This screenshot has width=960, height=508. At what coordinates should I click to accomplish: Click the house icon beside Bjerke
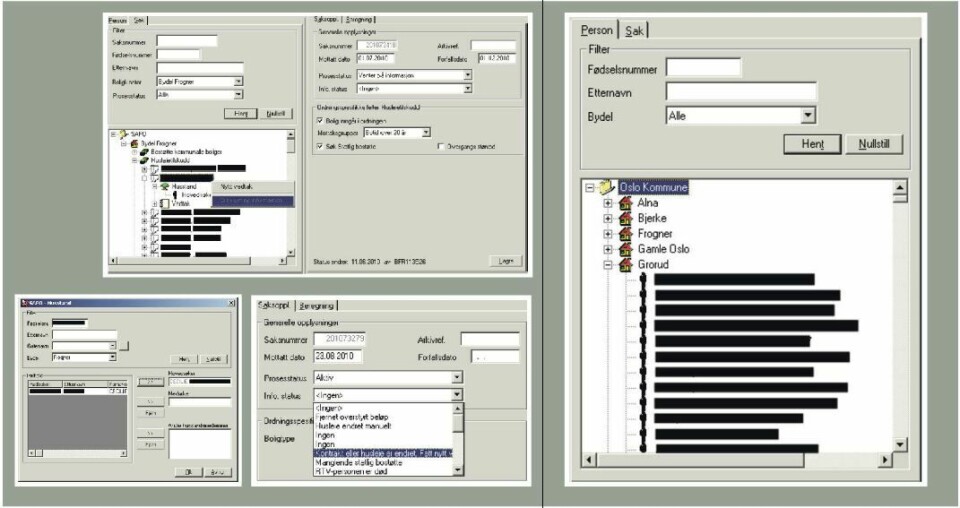coord(626,219)
